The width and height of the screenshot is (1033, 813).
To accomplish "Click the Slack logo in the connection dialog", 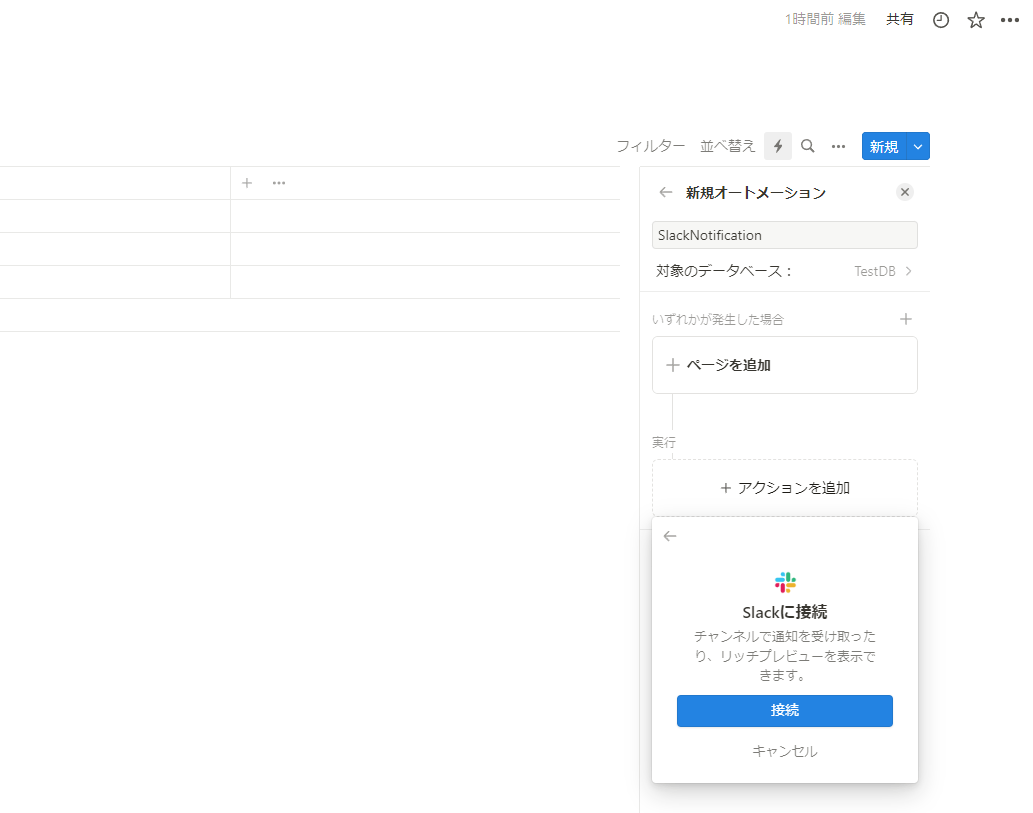I will pos(785,582).
